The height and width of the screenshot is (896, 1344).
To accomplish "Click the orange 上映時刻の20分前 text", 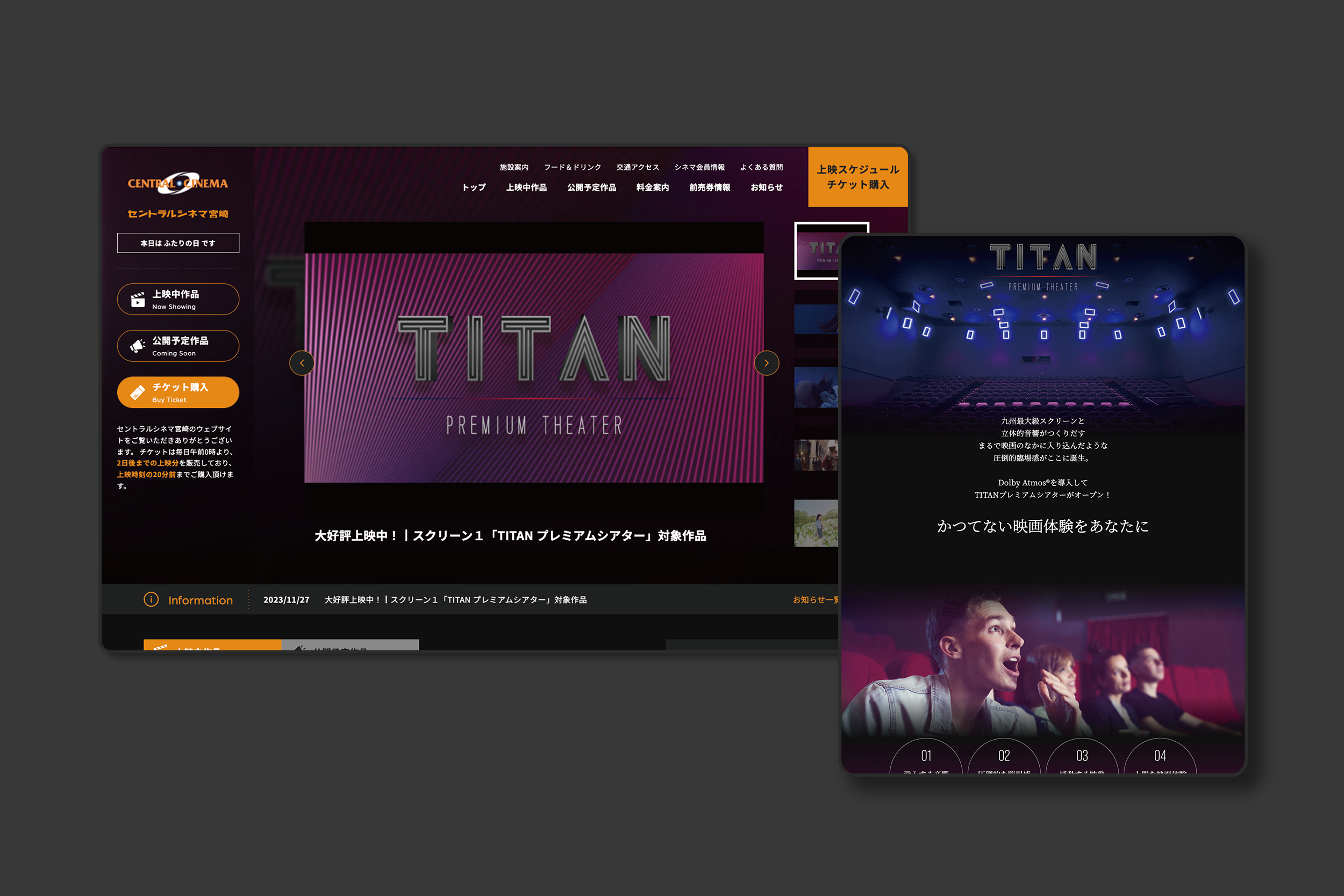I will click(146, 474).
